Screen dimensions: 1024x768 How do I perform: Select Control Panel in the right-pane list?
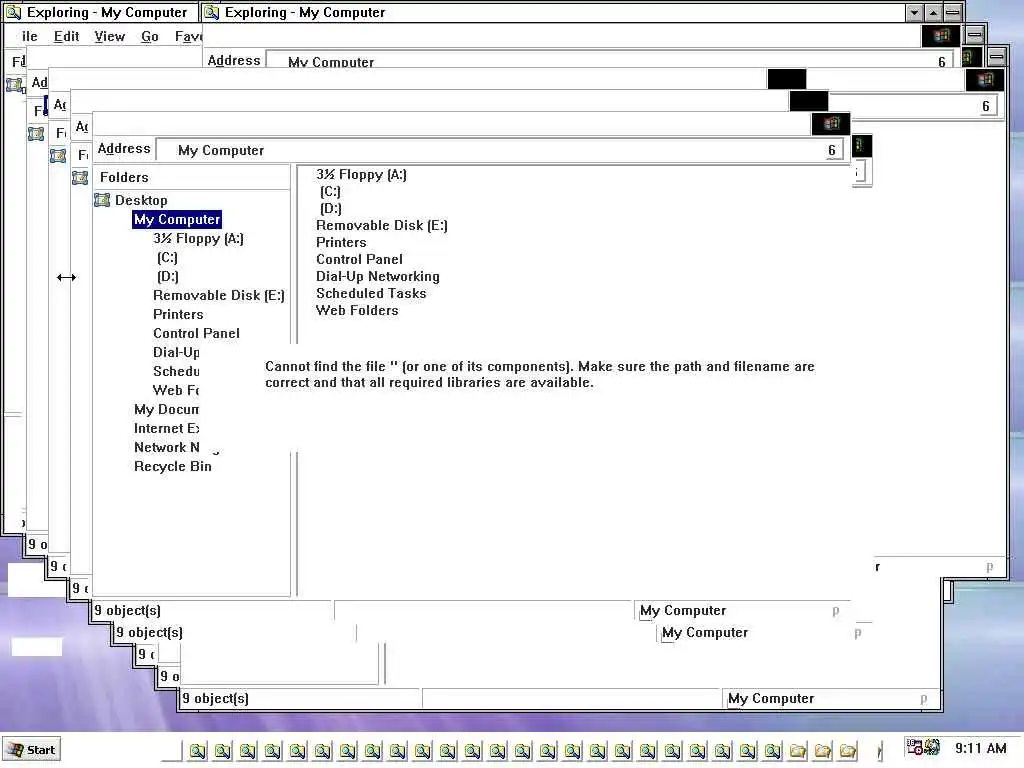point(359,259)
